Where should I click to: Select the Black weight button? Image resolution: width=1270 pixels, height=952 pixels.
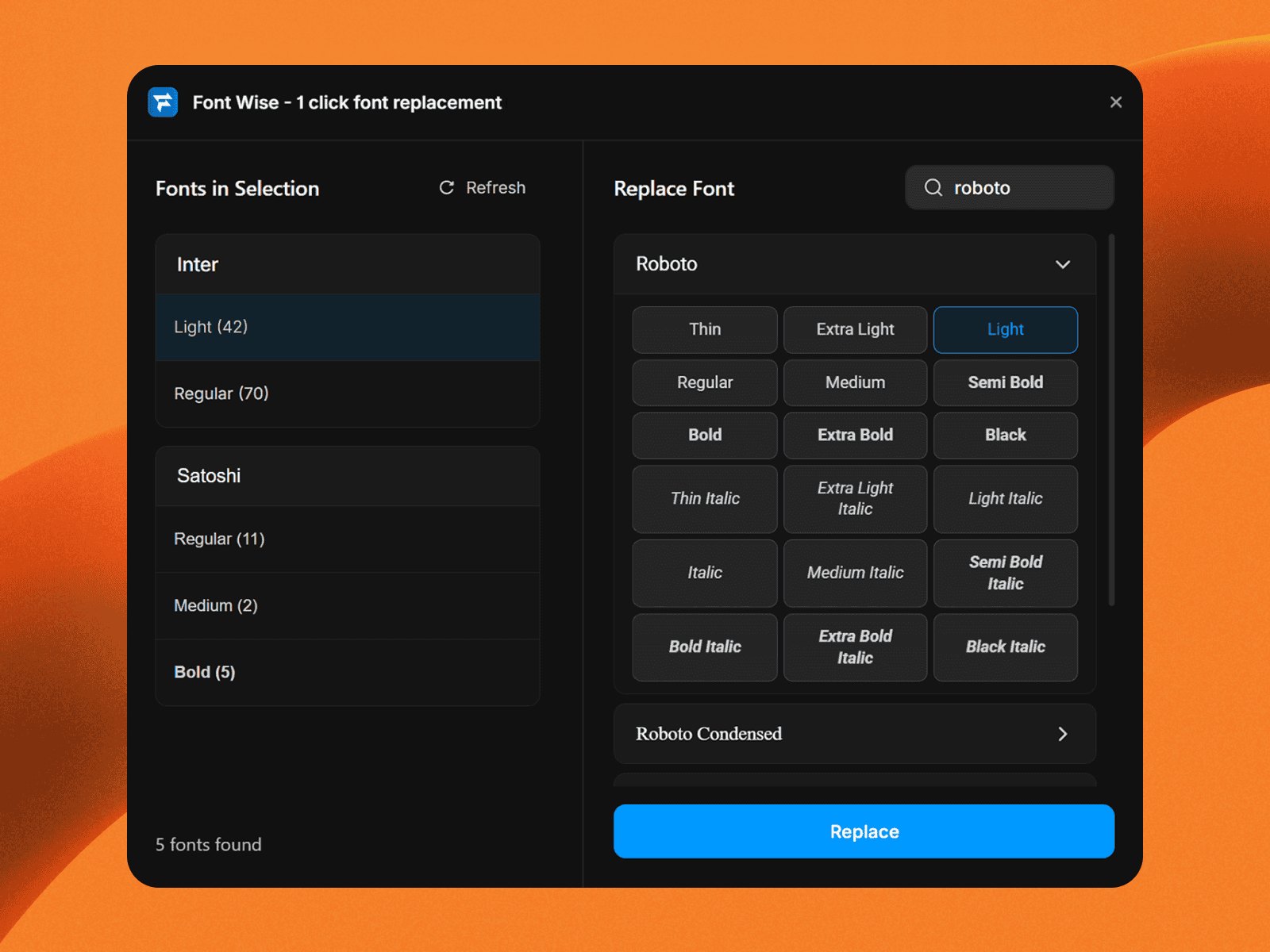[x=1005, y=435]
